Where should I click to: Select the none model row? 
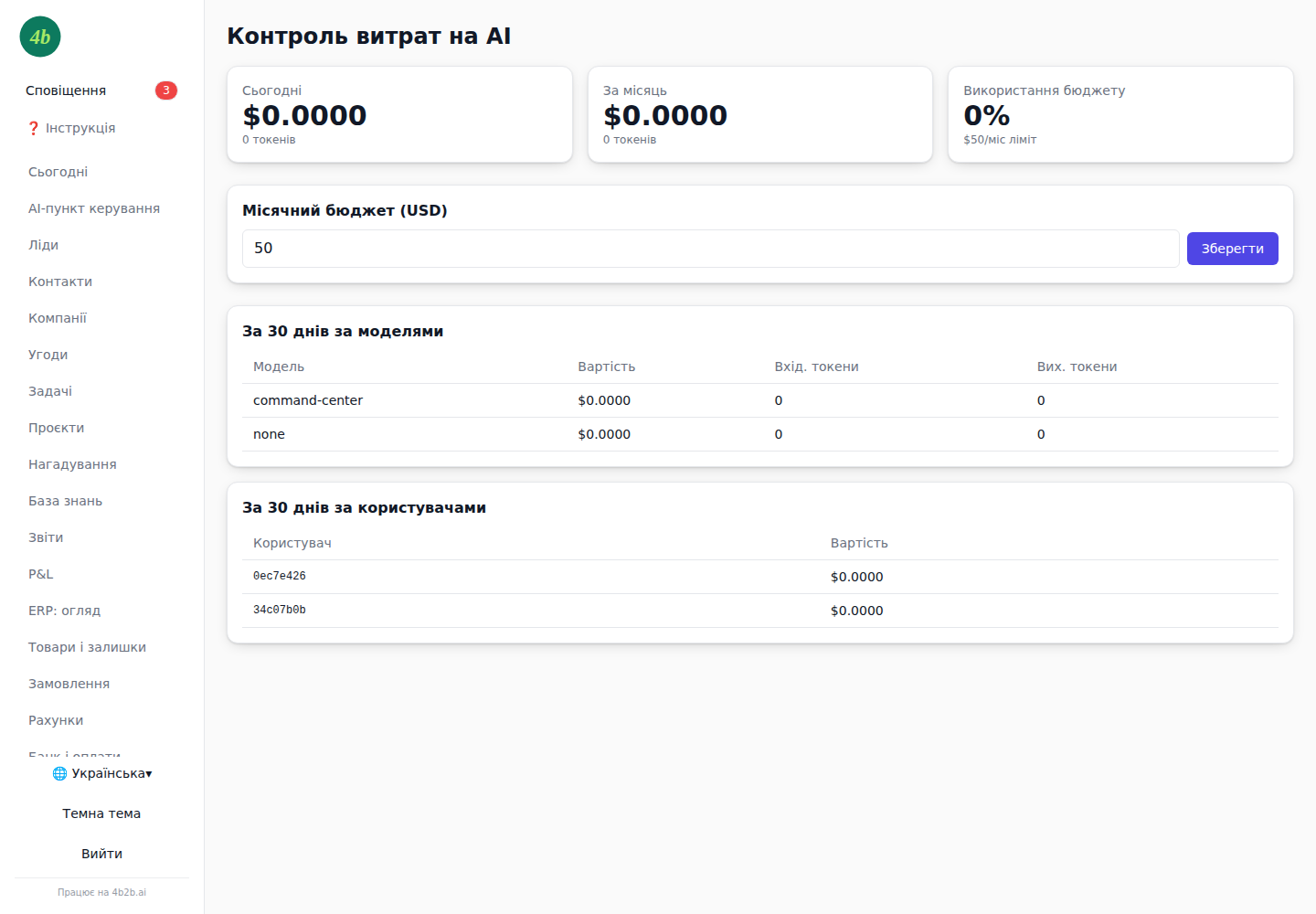(760, 434)
